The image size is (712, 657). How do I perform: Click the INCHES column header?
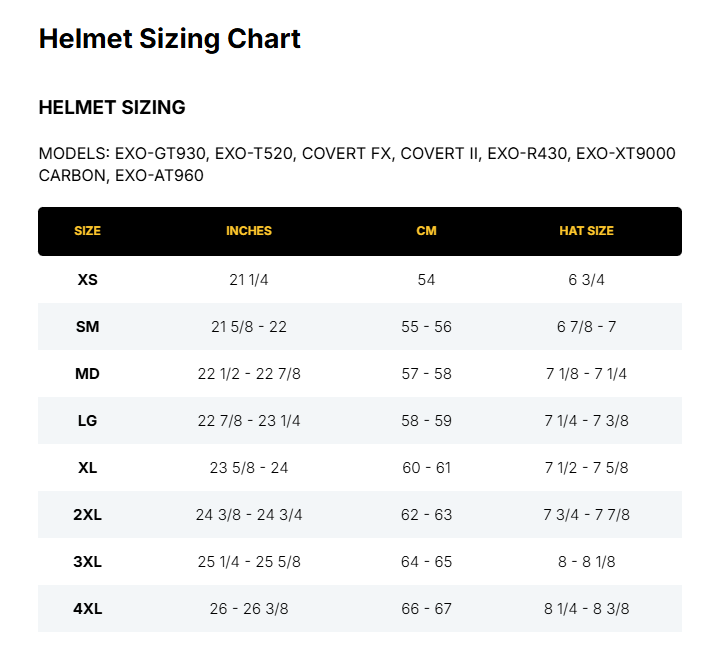(249, 231)
